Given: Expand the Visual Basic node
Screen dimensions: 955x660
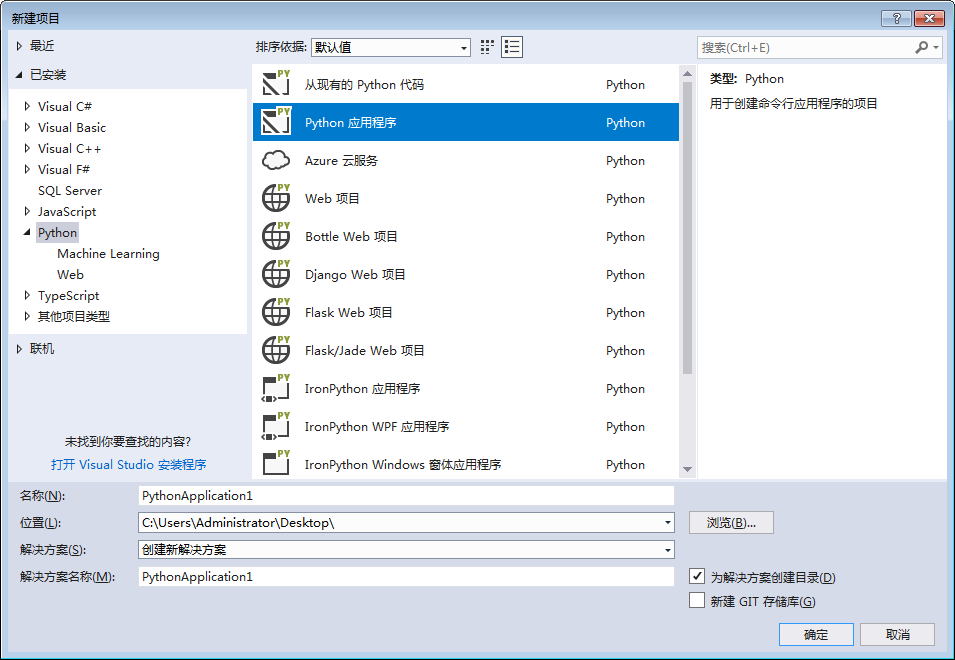Looking at the screenshot, I should [x=27, y=127].
